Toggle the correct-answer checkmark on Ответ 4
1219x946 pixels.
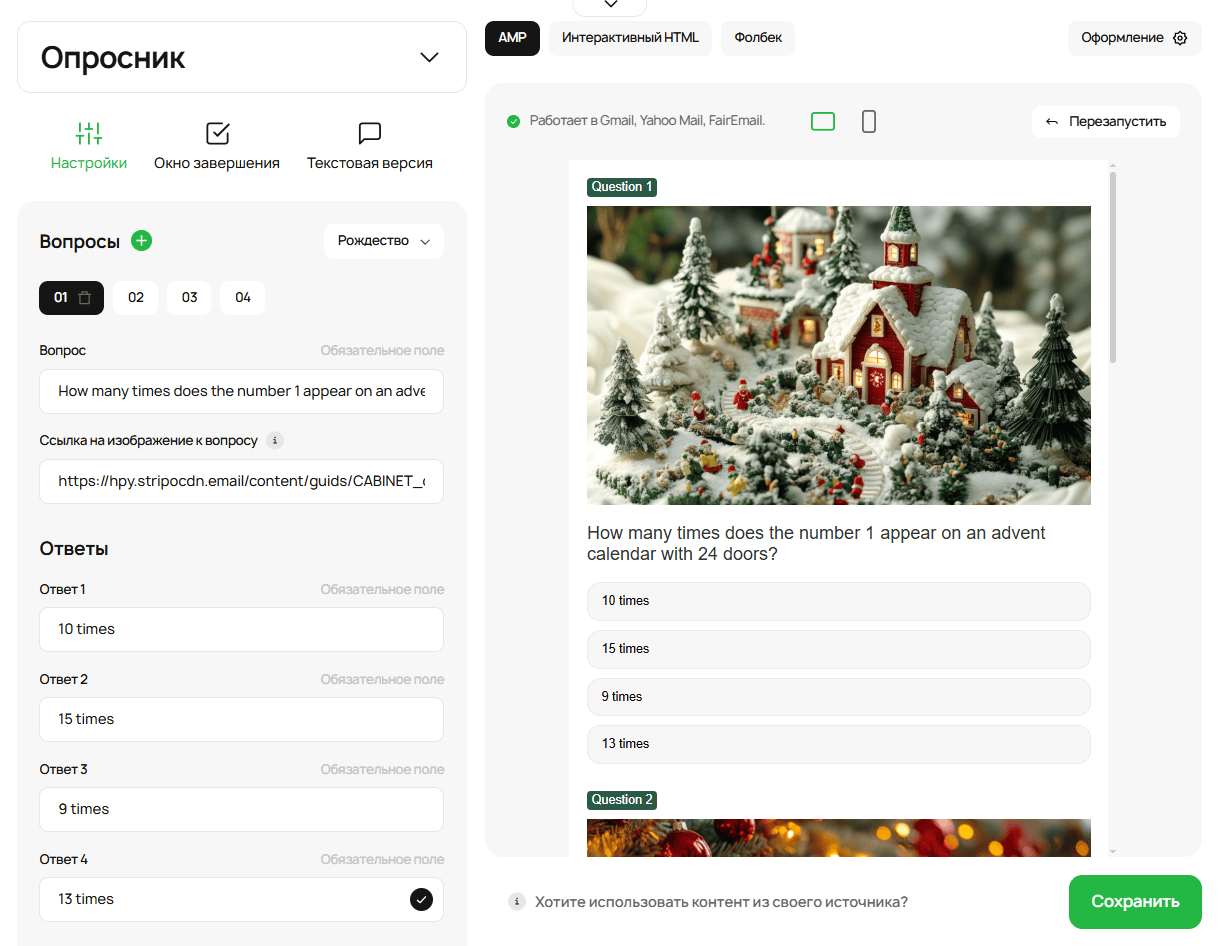pyautogui.click(x=421, y=899)
